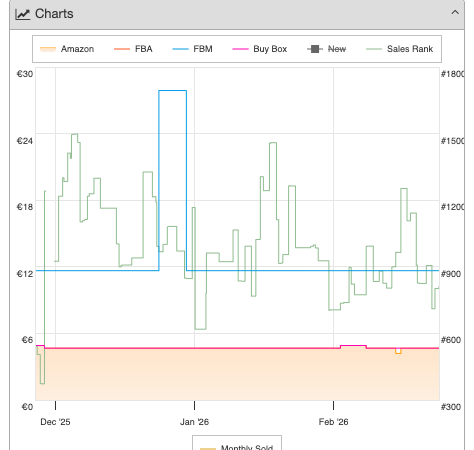The height and width of the screenshot is (450, 474).
Task: Click the €18 price axis label
Action: 25,207
